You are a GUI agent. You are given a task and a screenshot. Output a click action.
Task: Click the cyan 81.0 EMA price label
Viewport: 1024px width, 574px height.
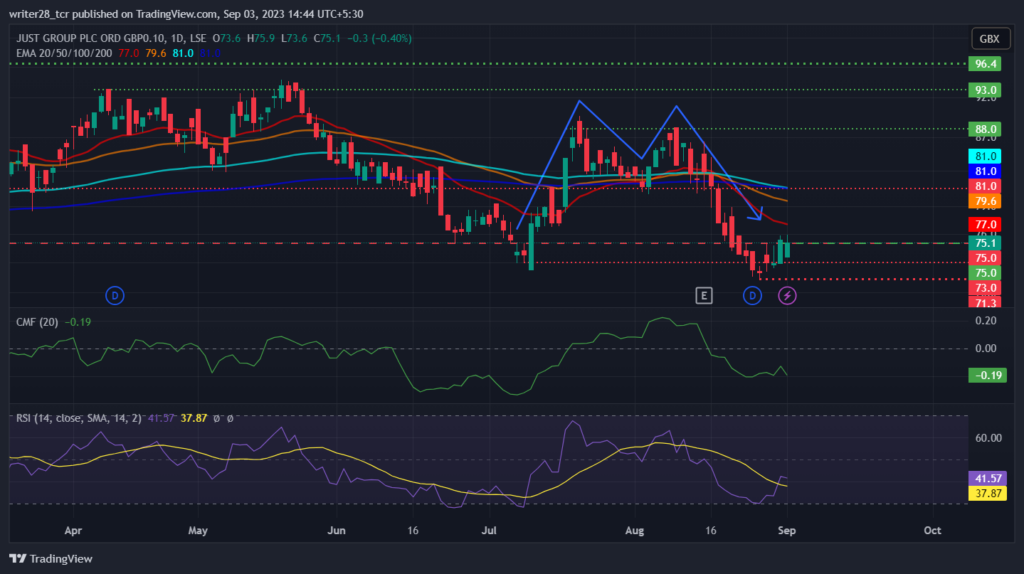point(985,156)
